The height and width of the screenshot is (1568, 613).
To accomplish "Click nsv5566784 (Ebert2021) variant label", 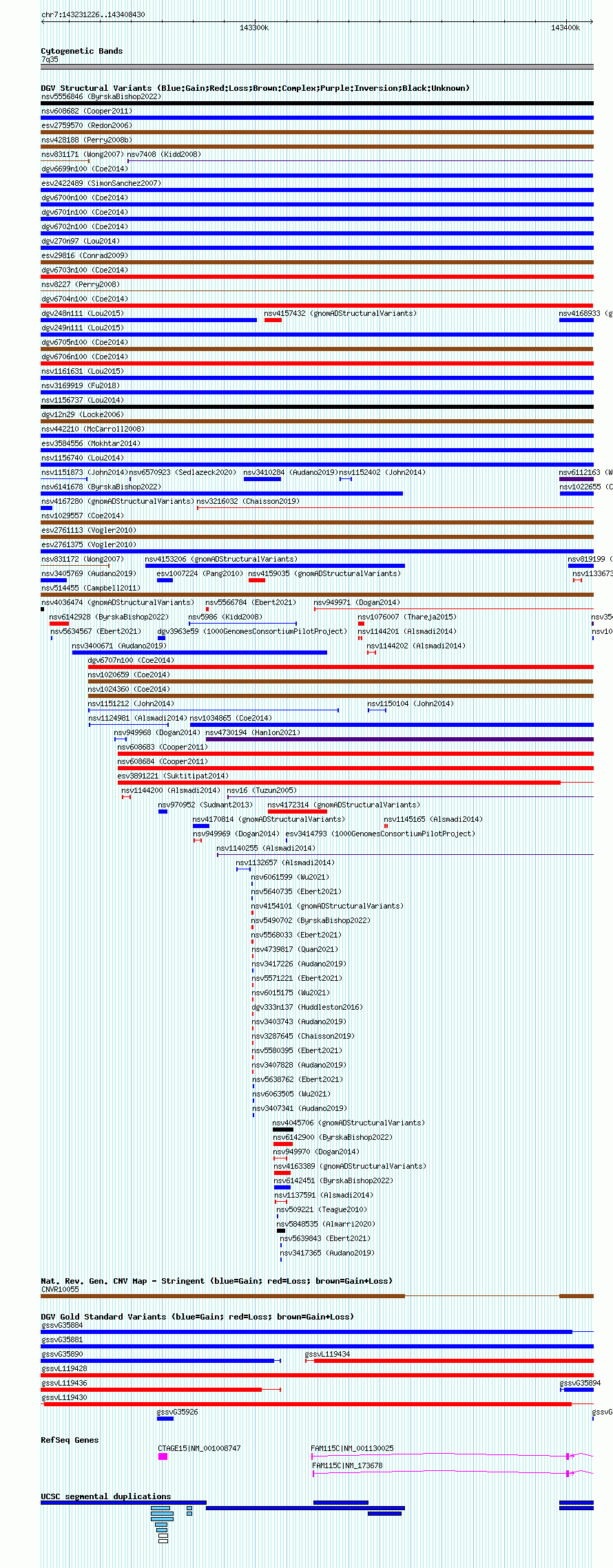I will tap(251, 602).
